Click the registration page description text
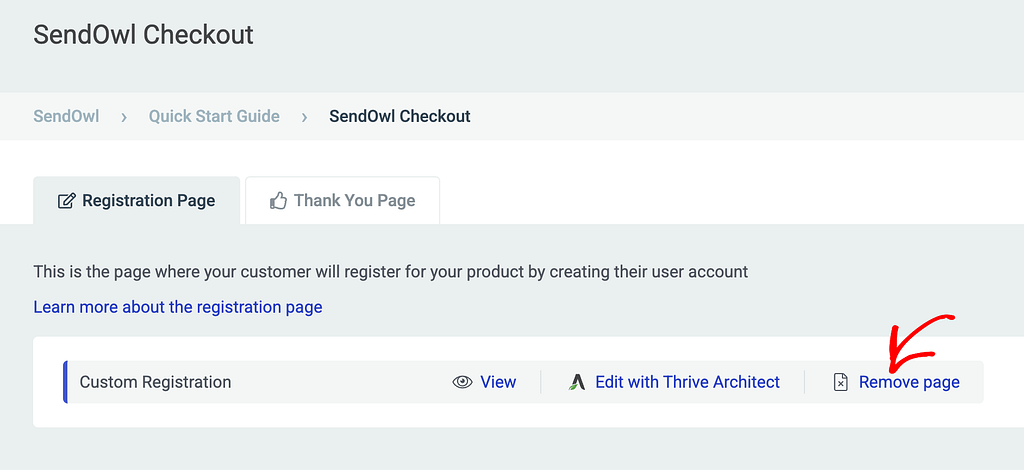1024x470 pixels. tap(391, 272)
